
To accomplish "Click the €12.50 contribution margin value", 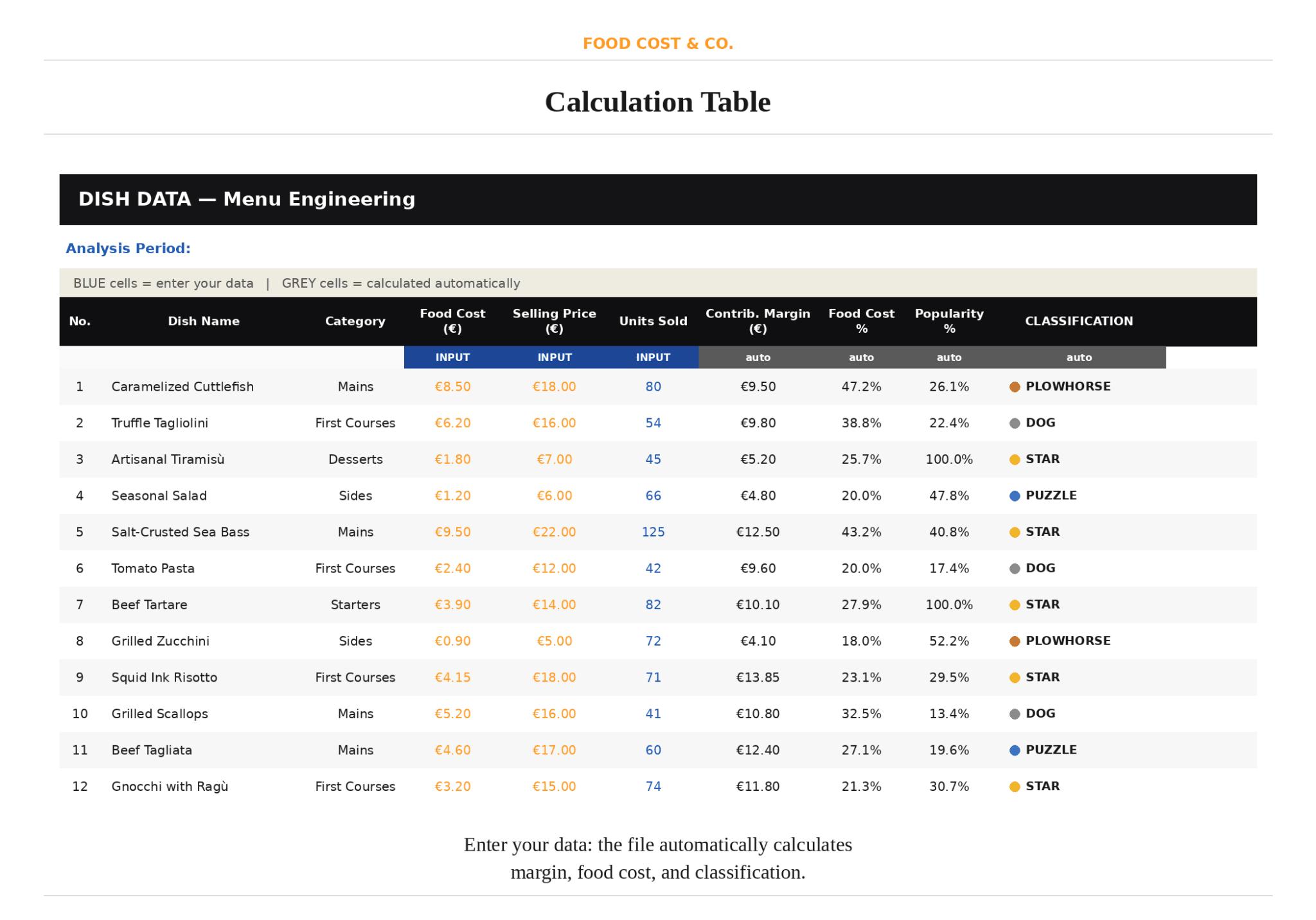I will pyautogui.click(x=758, y=532).
